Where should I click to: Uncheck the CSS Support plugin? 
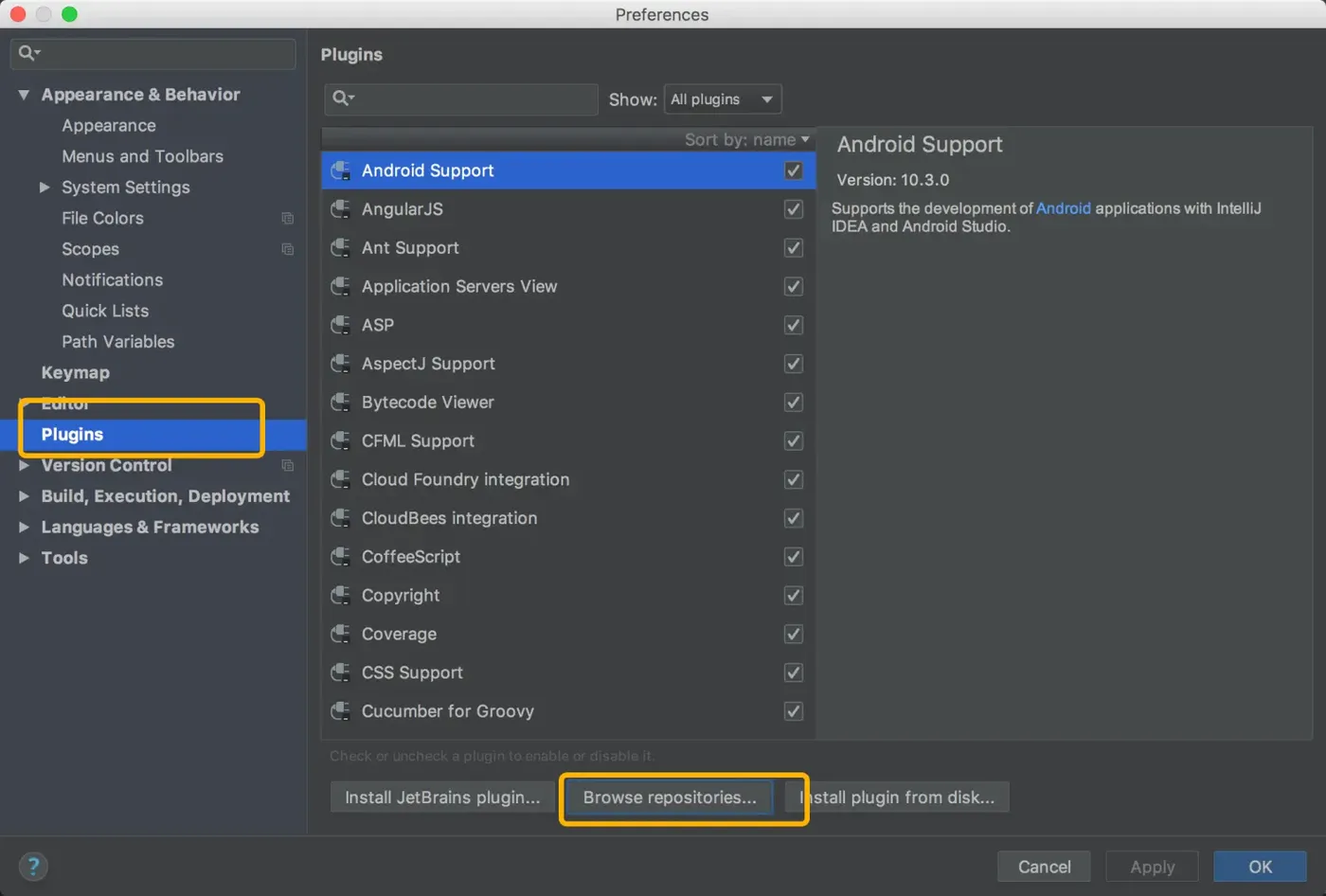point(794,672)
